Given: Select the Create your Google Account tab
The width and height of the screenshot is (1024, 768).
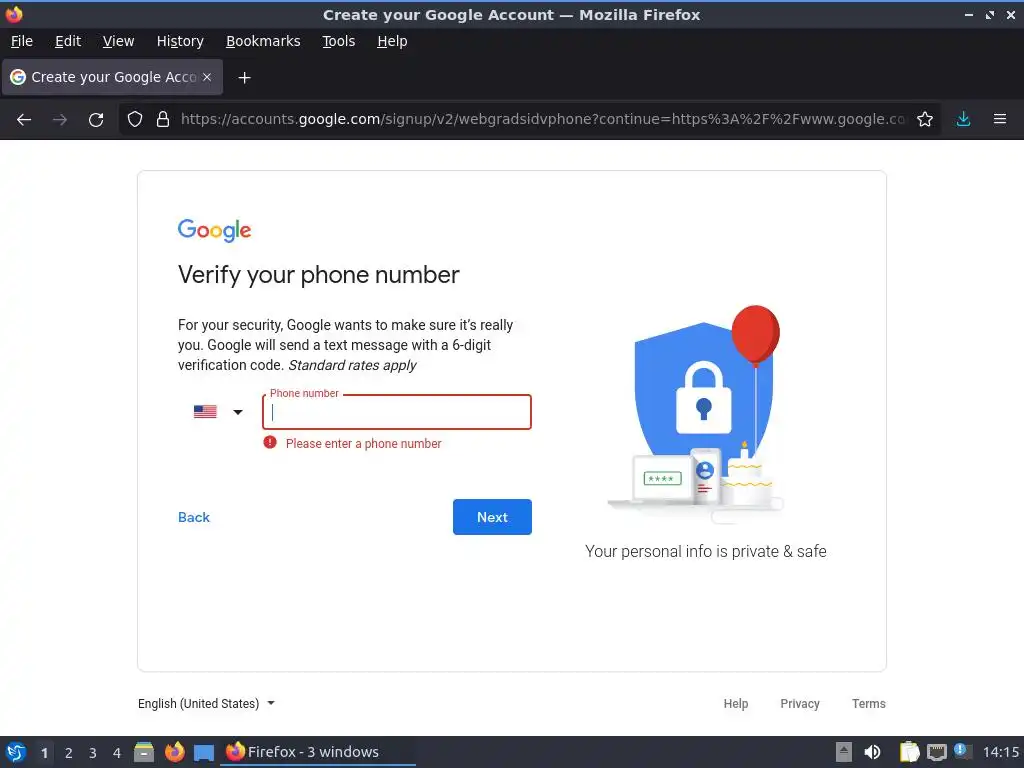Looking at the screenshot, I should (x=112, y=77).
